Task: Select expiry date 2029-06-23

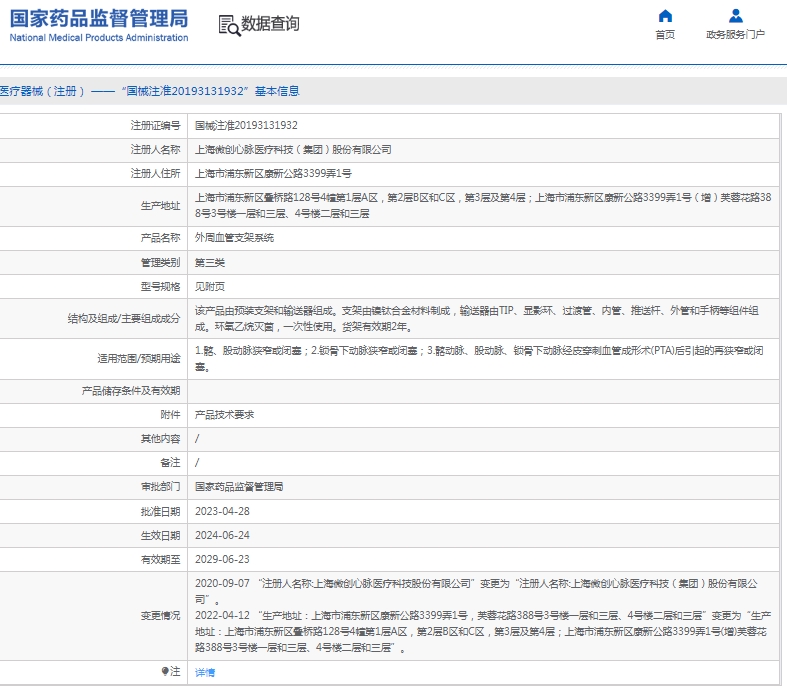Action: tap(222, 560)
